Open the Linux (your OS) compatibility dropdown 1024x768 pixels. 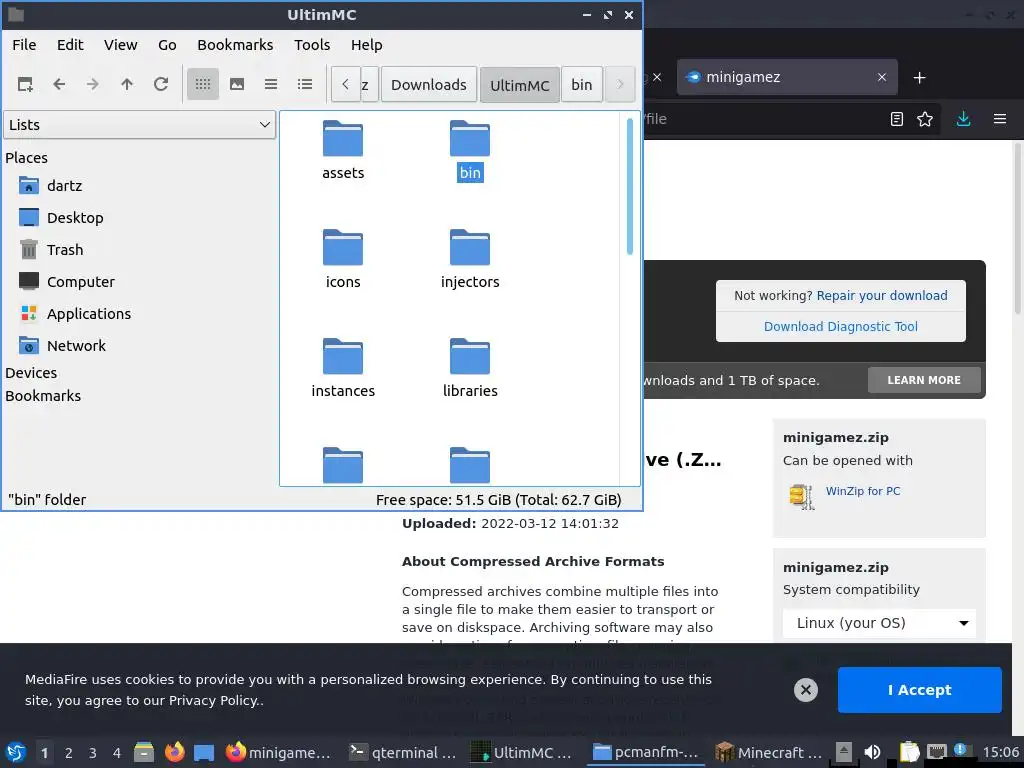pos(879,623)
